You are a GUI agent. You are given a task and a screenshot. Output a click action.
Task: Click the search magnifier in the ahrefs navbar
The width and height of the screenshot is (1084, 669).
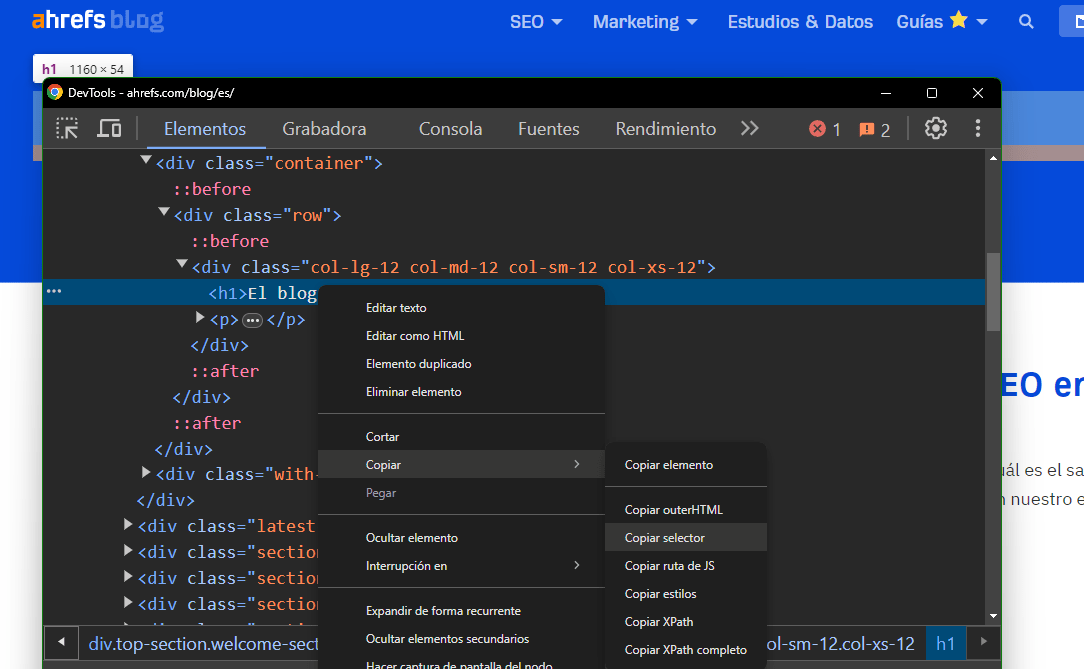pos(1026,20)
